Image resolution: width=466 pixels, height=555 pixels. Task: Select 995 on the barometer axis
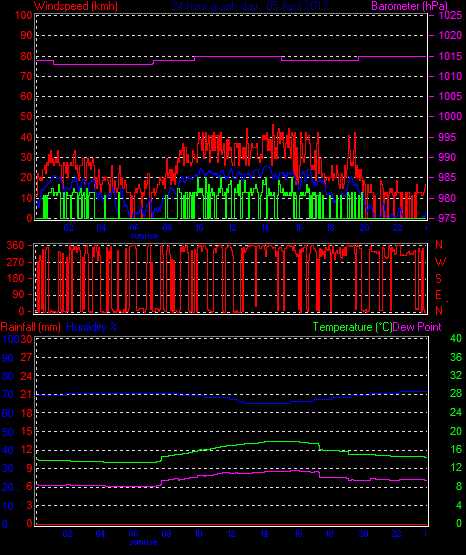pos(448,137)
